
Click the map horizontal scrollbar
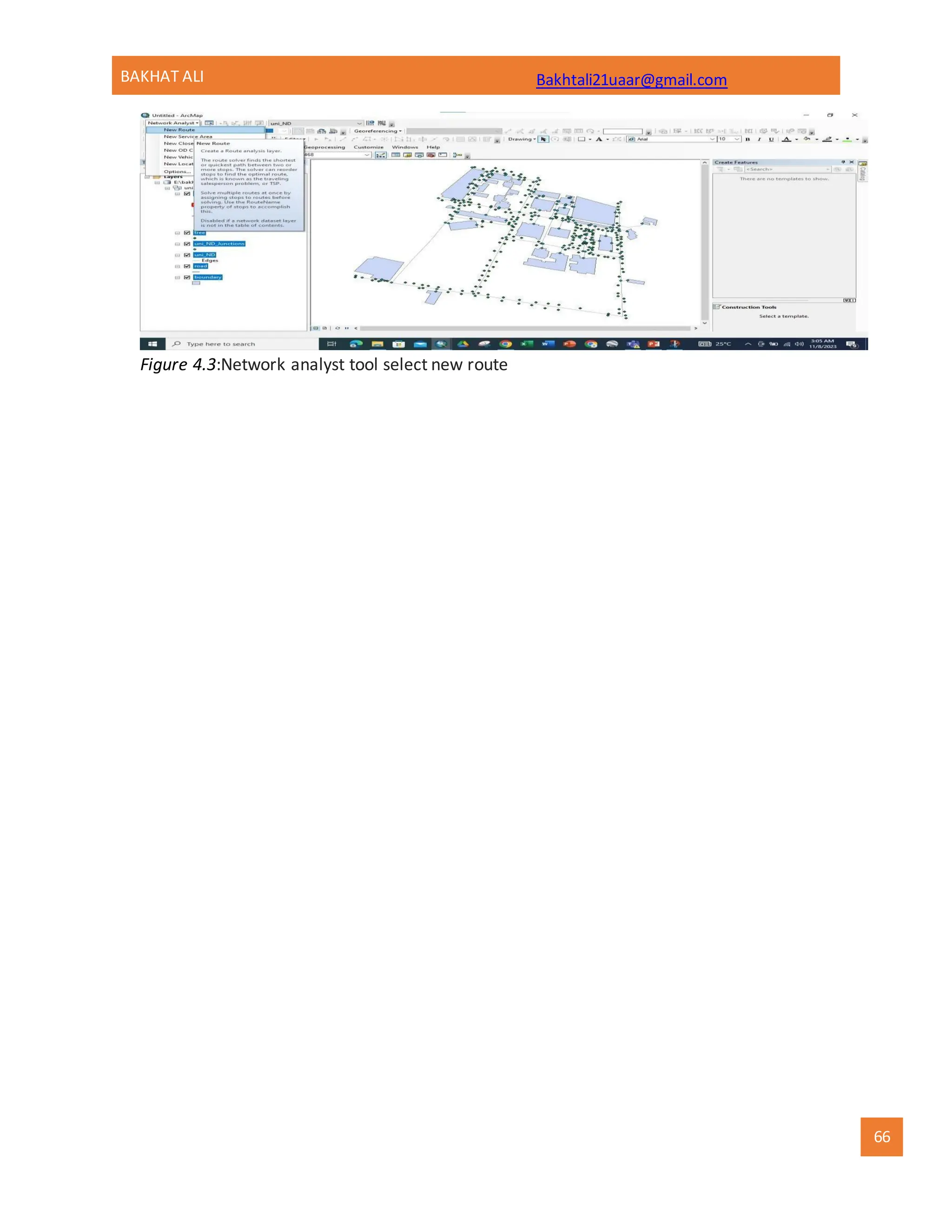coord(525,328)
